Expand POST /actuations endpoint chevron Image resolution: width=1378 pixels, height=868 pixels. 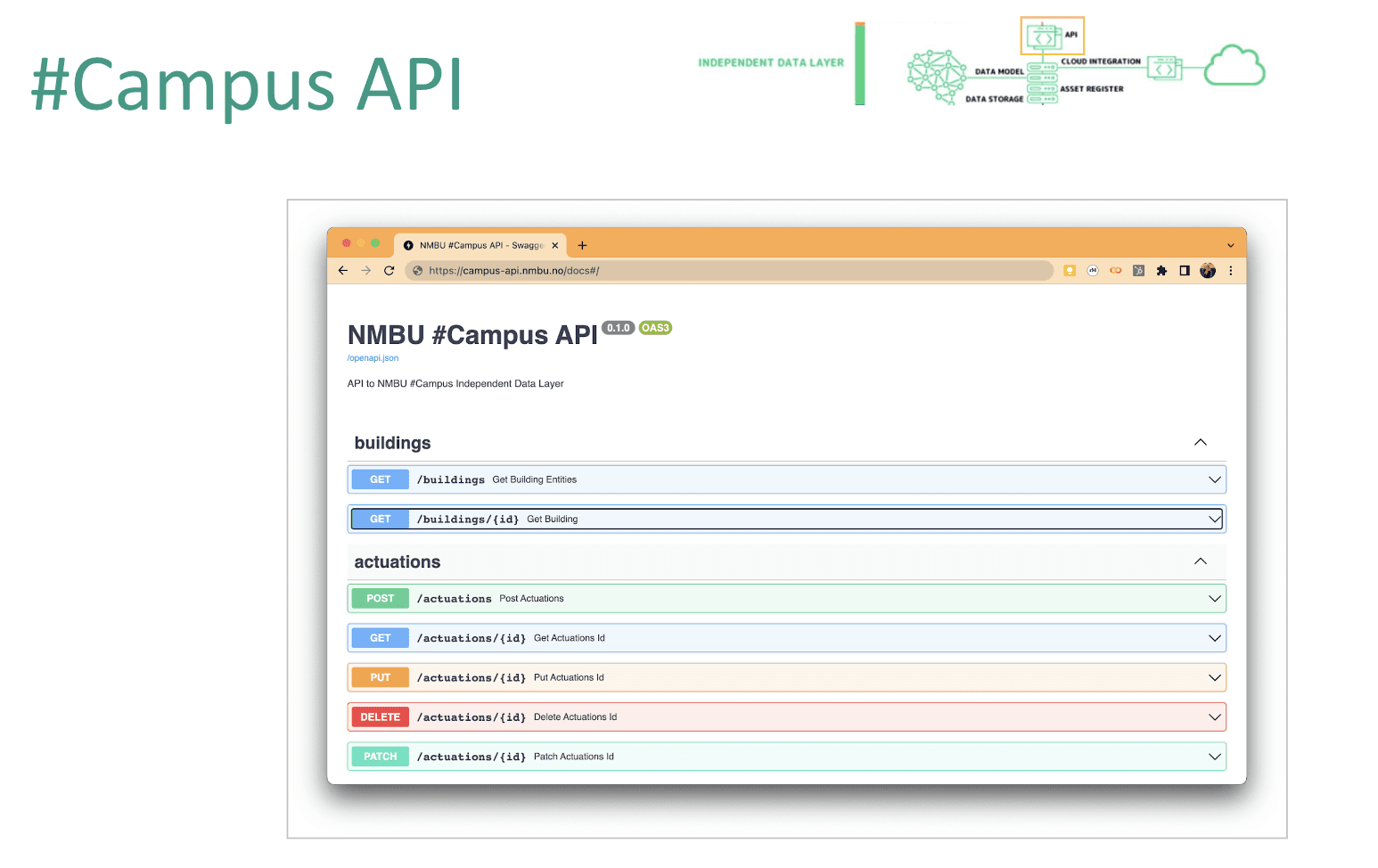(1215, 599)
